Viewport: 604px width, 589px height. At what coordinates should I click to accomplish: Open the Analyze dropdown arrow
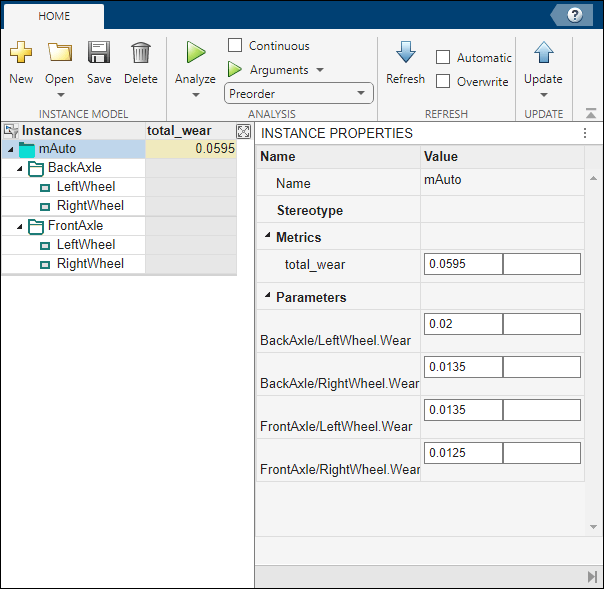pyautogui.click(x=196, y=95)
